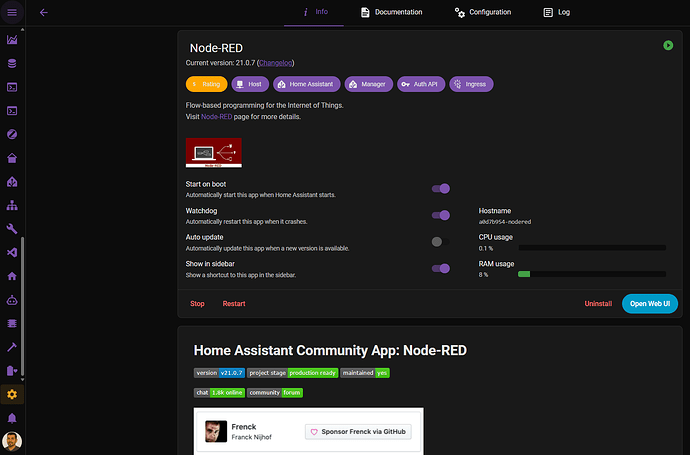The image size is (690, 455).
Task: Click the green running status icon
Action: [x=668, y=45]
